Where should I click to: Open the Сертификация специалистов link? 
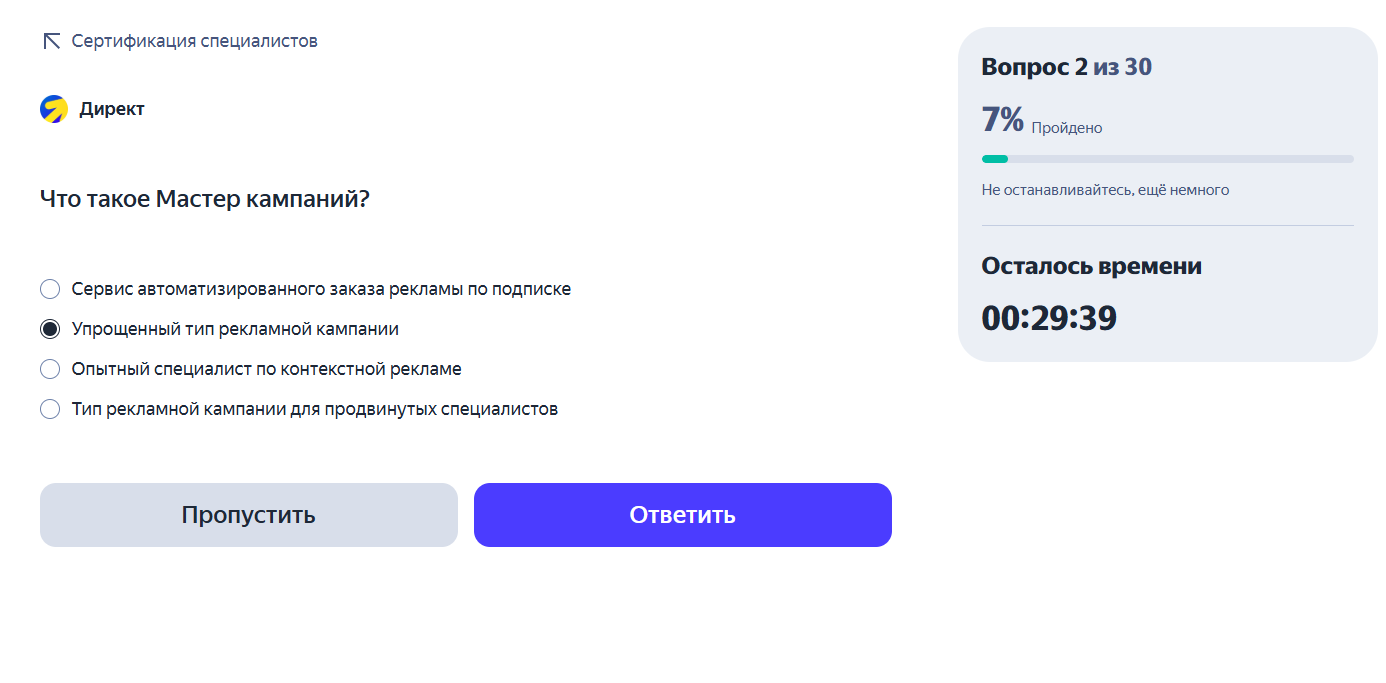[194, 41]
